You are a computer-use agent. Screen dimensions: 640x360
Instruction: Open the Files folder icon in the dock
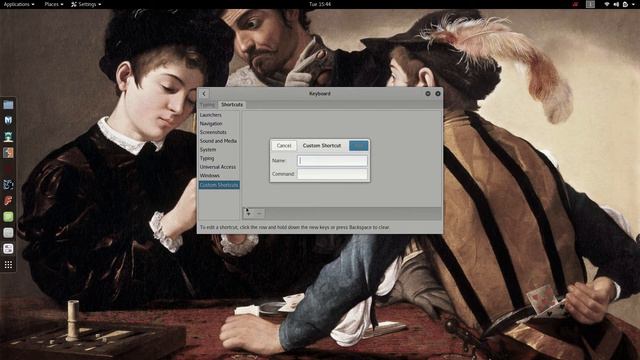8,105
